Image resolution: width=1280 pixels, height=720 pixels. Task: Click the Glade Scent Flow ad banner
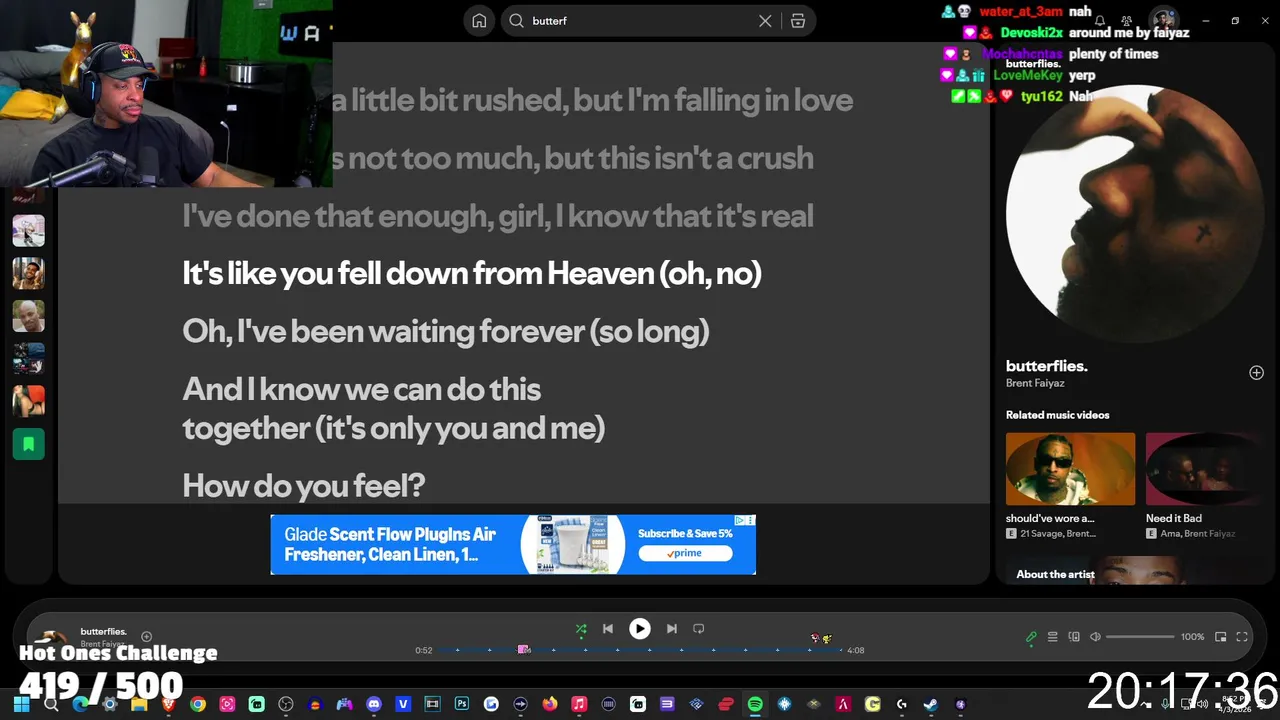(x=513, y=545)
